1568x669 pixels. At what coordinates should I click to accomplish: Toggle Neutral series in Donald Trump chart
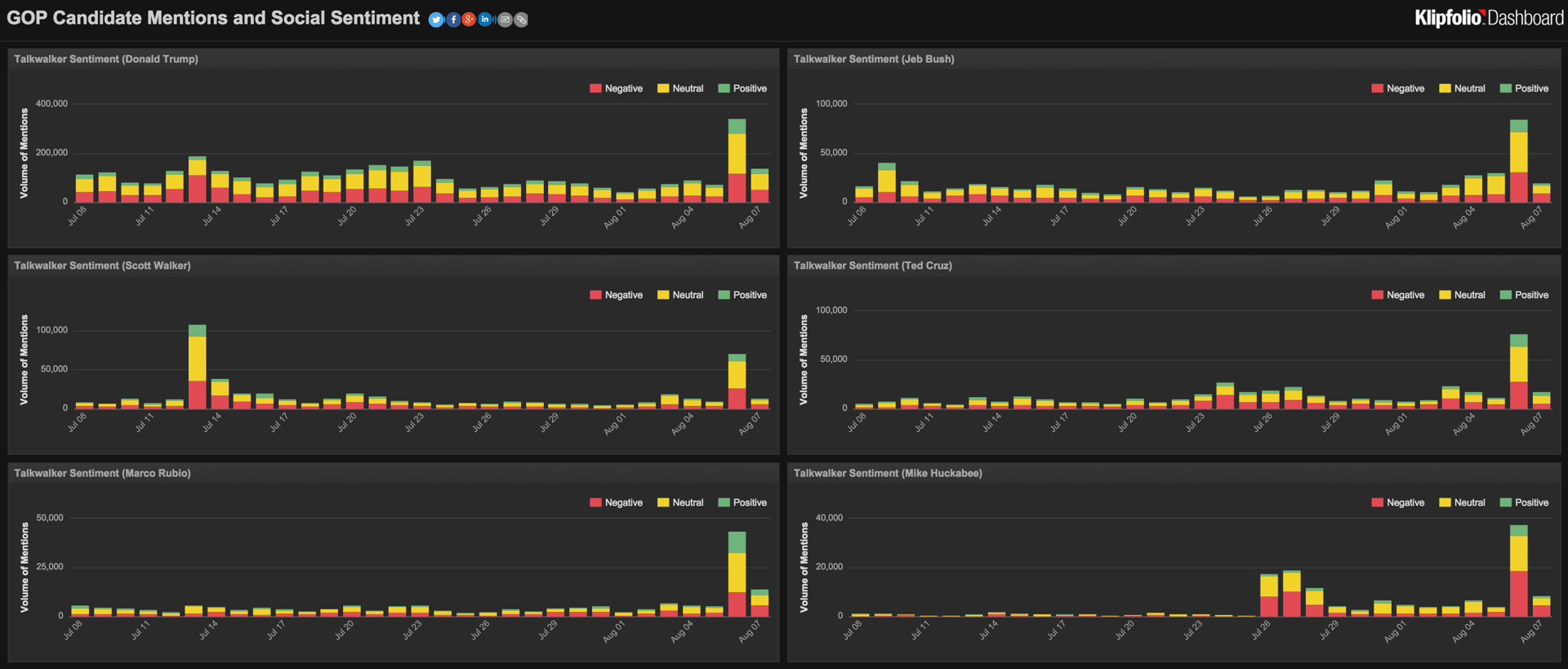680,88
